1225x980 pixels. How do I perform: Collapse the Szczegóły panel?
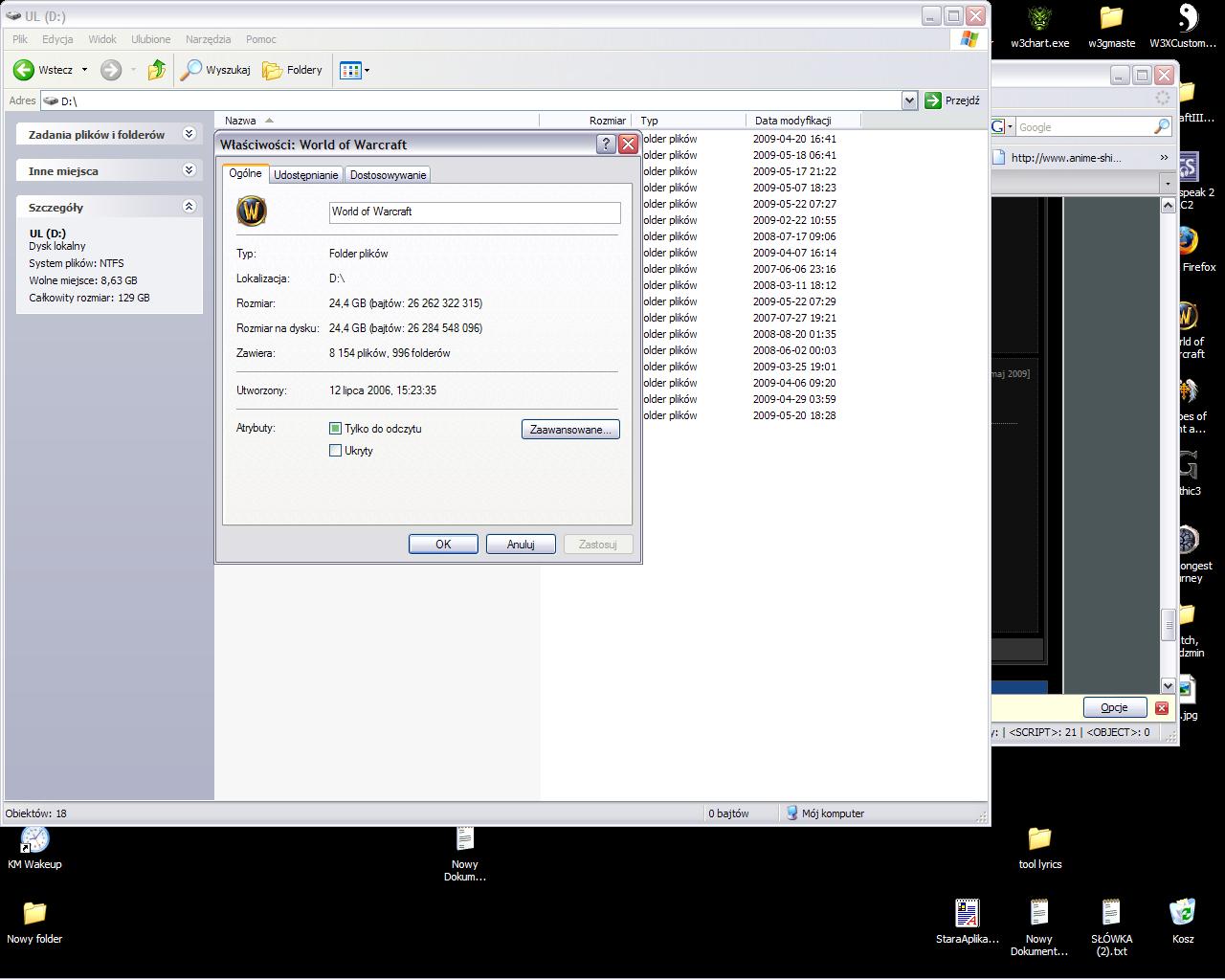coord(189,207)
